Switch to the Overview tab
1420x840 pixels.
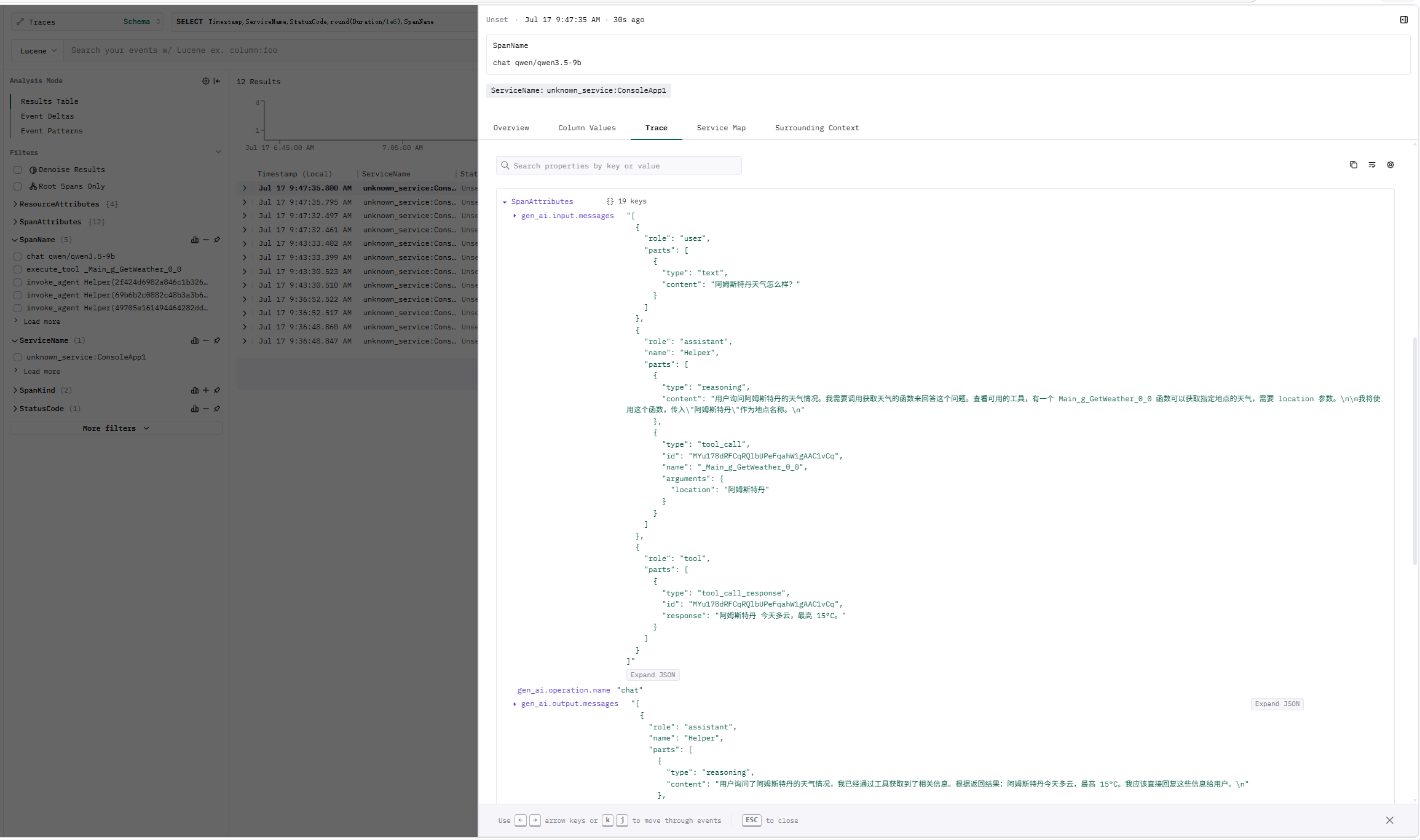(511, 128)
